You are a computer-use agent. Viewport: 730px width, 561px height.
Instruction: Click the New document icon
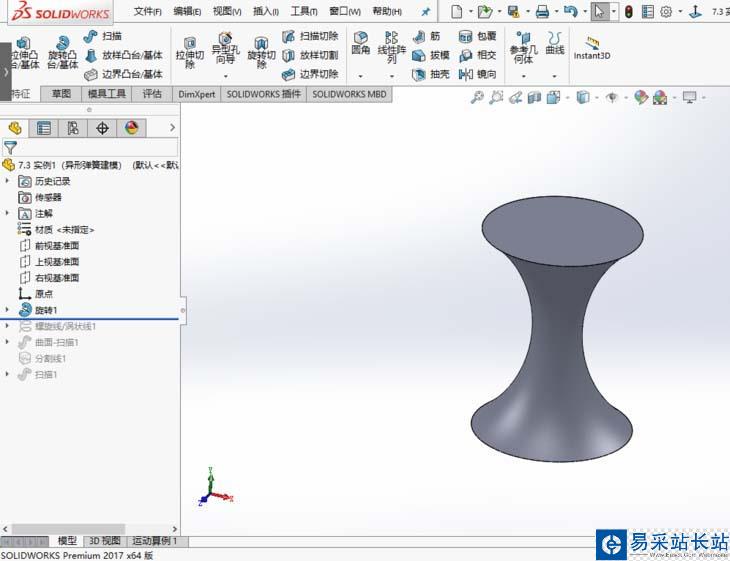click(457, 11)
